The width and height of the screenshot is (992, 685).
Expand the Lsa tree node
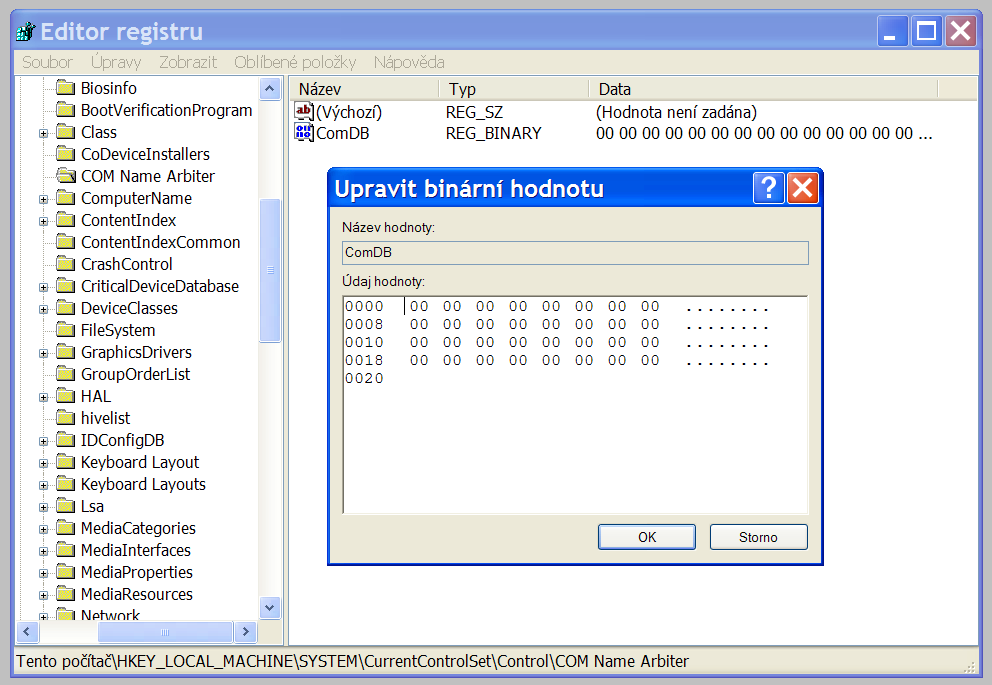(x=44, y=507)
